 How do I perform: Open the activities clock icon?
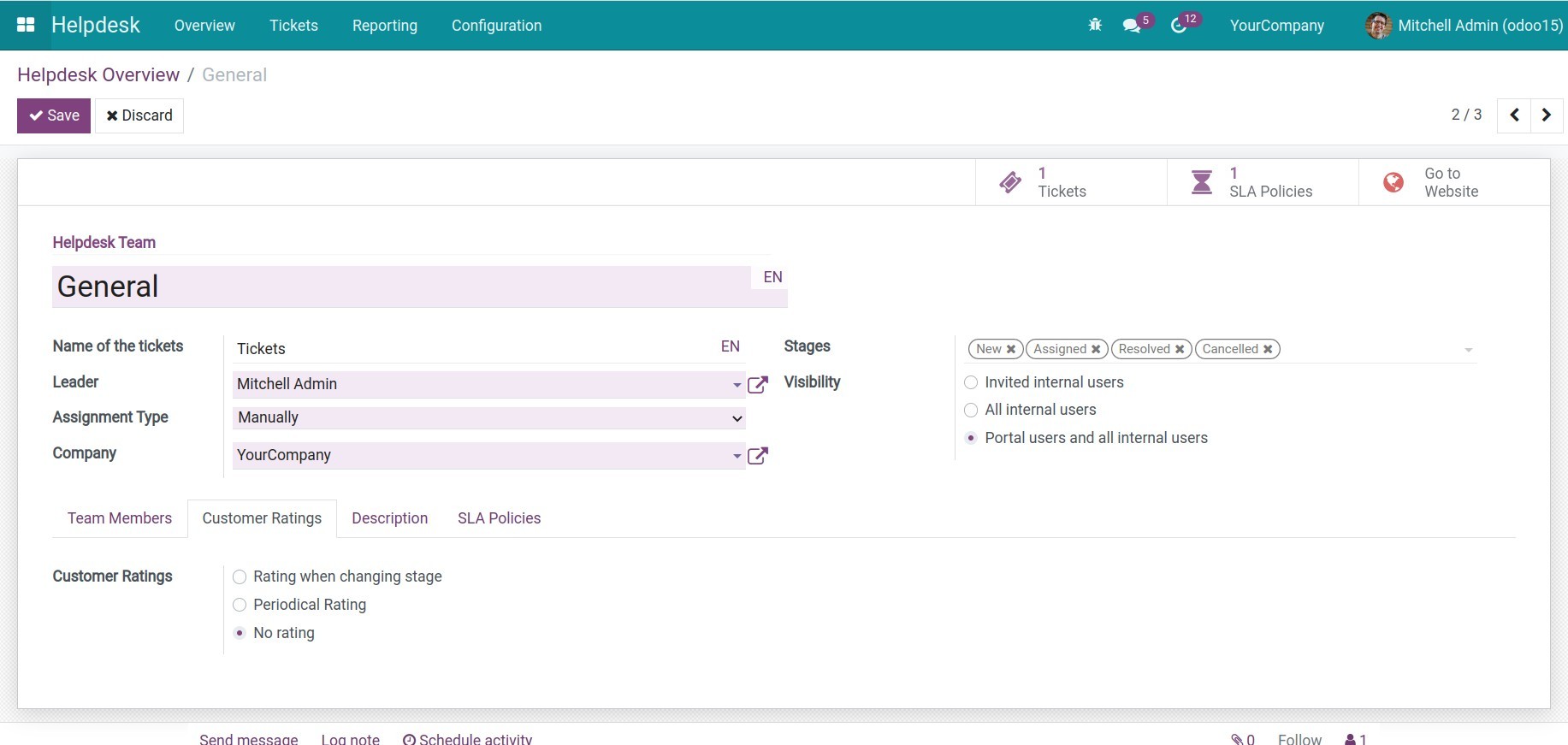coord(1179,26)
